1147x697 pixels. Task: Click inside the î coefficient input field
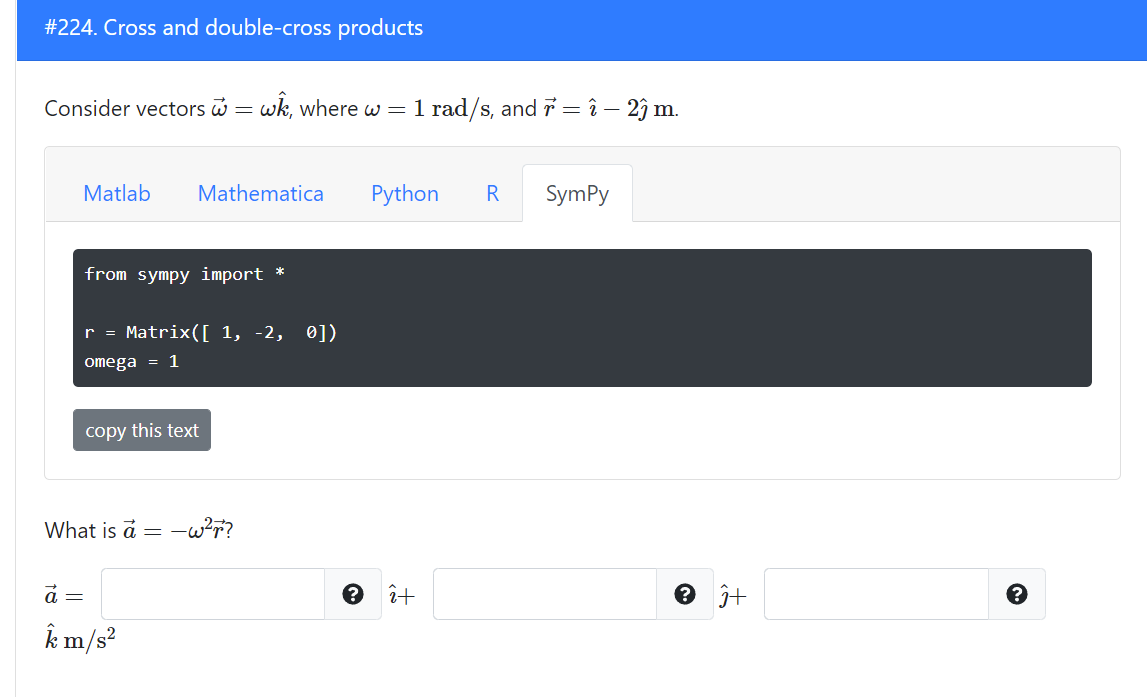pos(211,594)
